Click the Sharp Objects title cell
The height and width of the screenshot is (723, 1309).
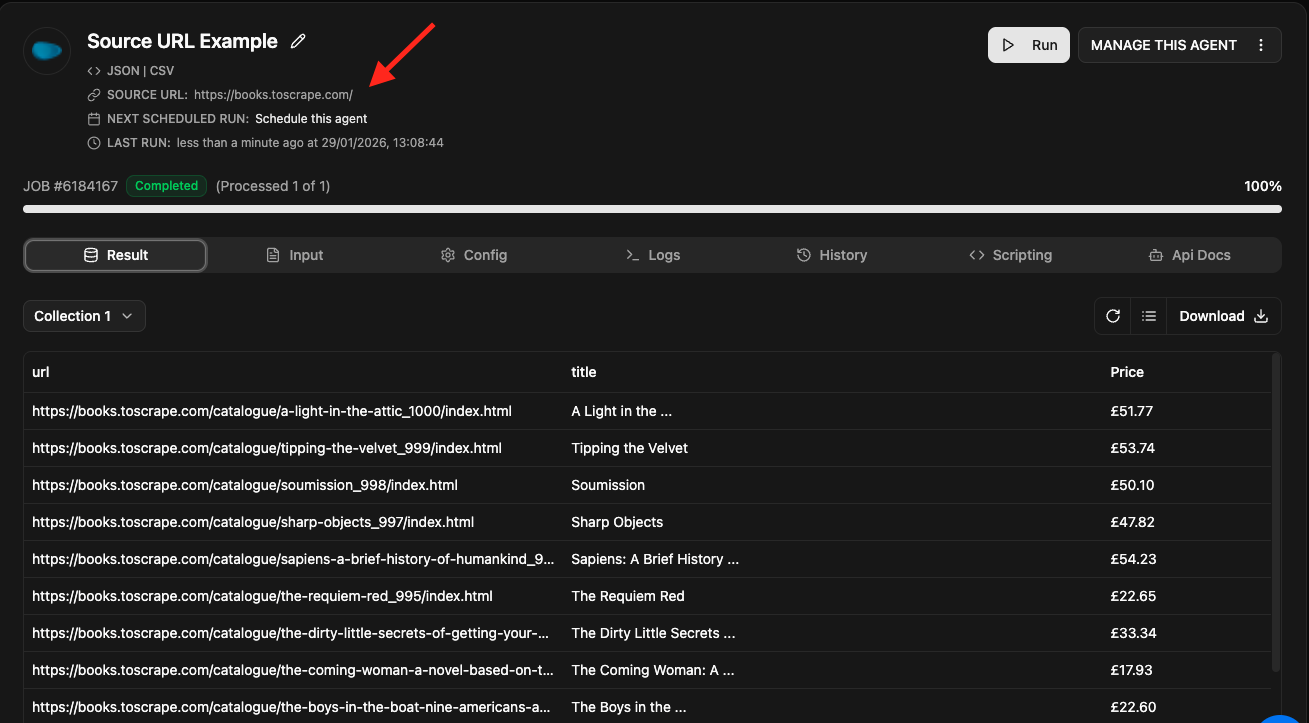click(x=617, y=522)
